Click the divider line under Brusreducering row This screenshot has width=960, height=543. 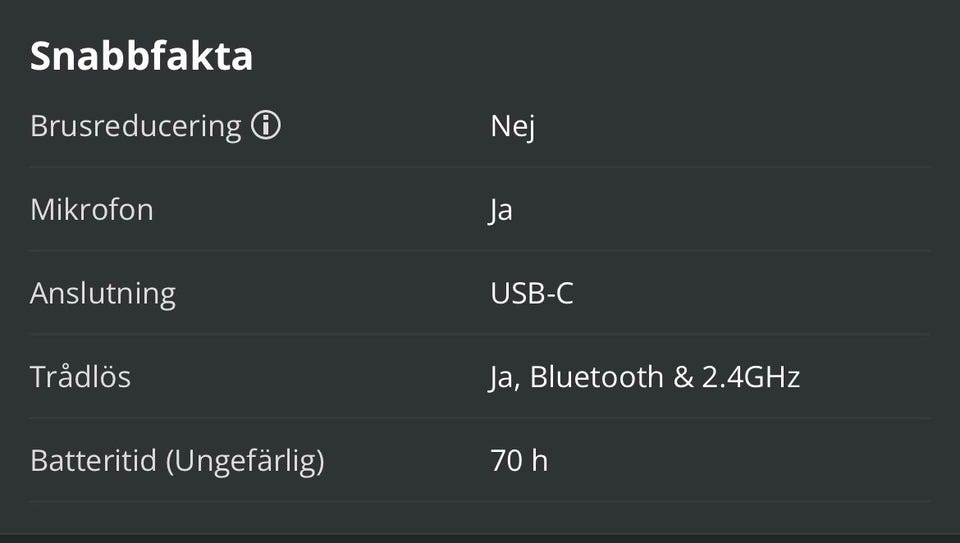click(480, 167)
